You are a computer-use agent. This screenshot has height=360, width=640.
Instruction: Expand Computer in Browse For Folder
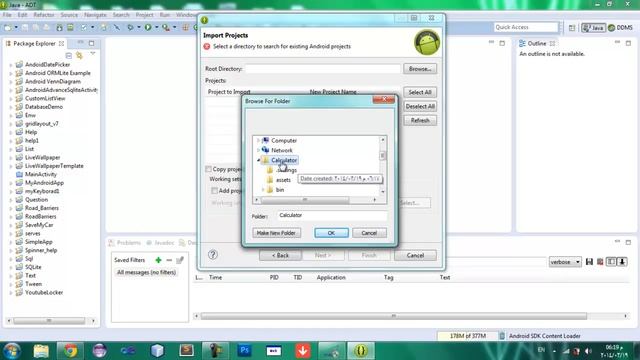coord(258,140)
